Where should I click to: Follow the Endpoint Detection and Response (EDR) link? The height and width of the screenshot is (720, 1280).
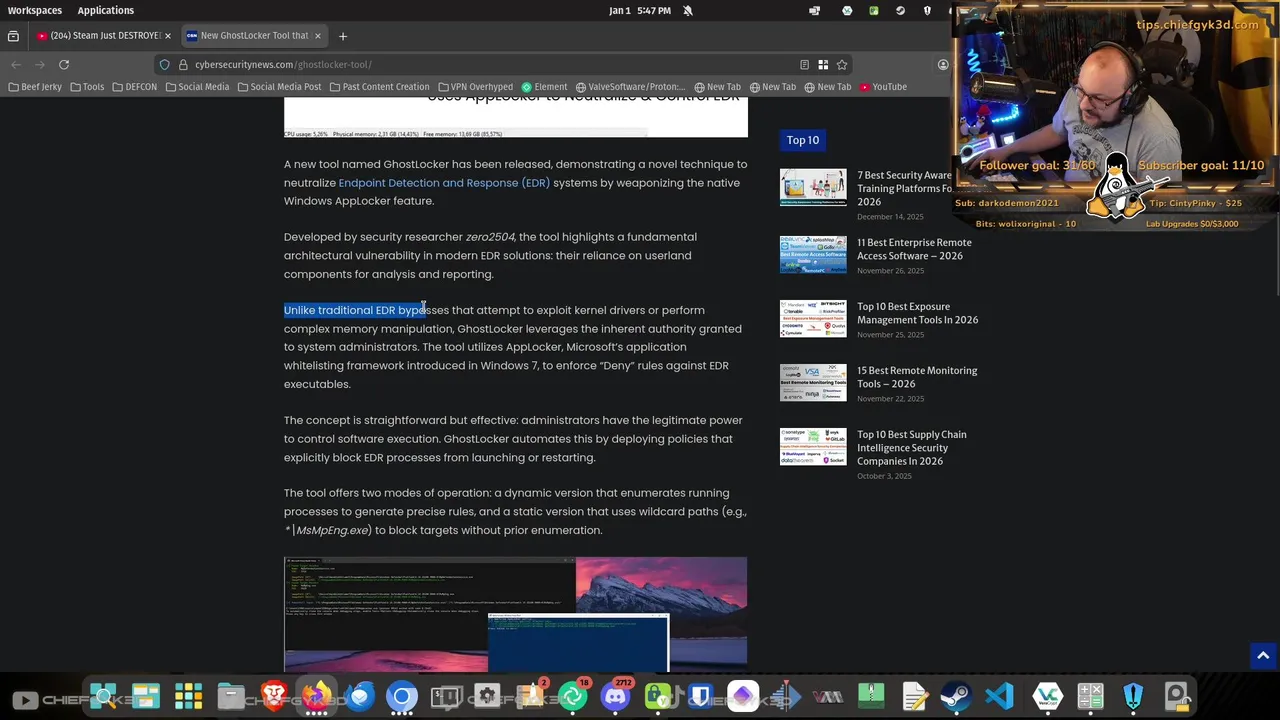pos(444,183)
